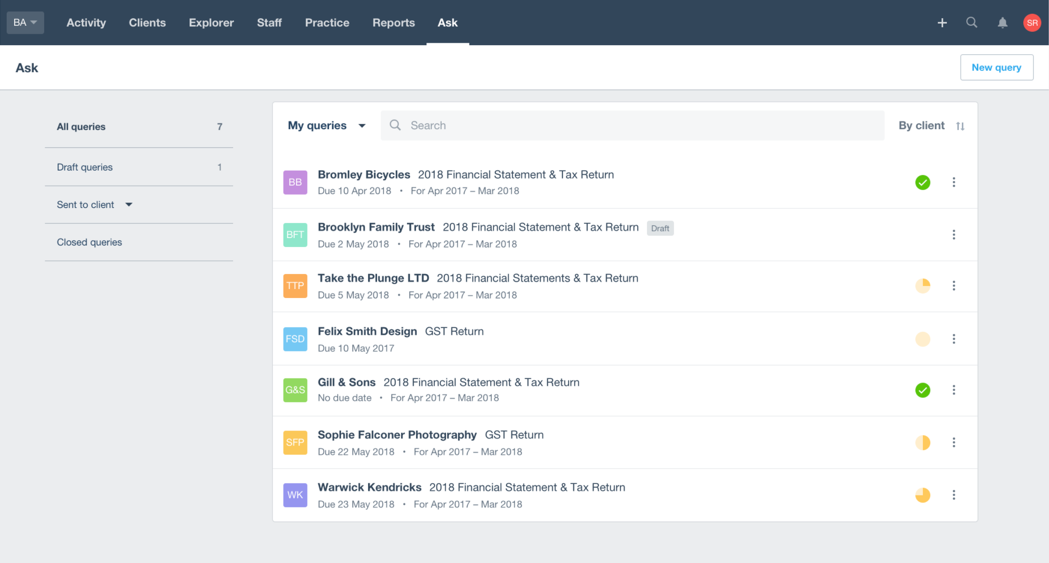Click Gill & Sons green completed checkmark
Screen dimensions: 1049x563
pos(923,390)
